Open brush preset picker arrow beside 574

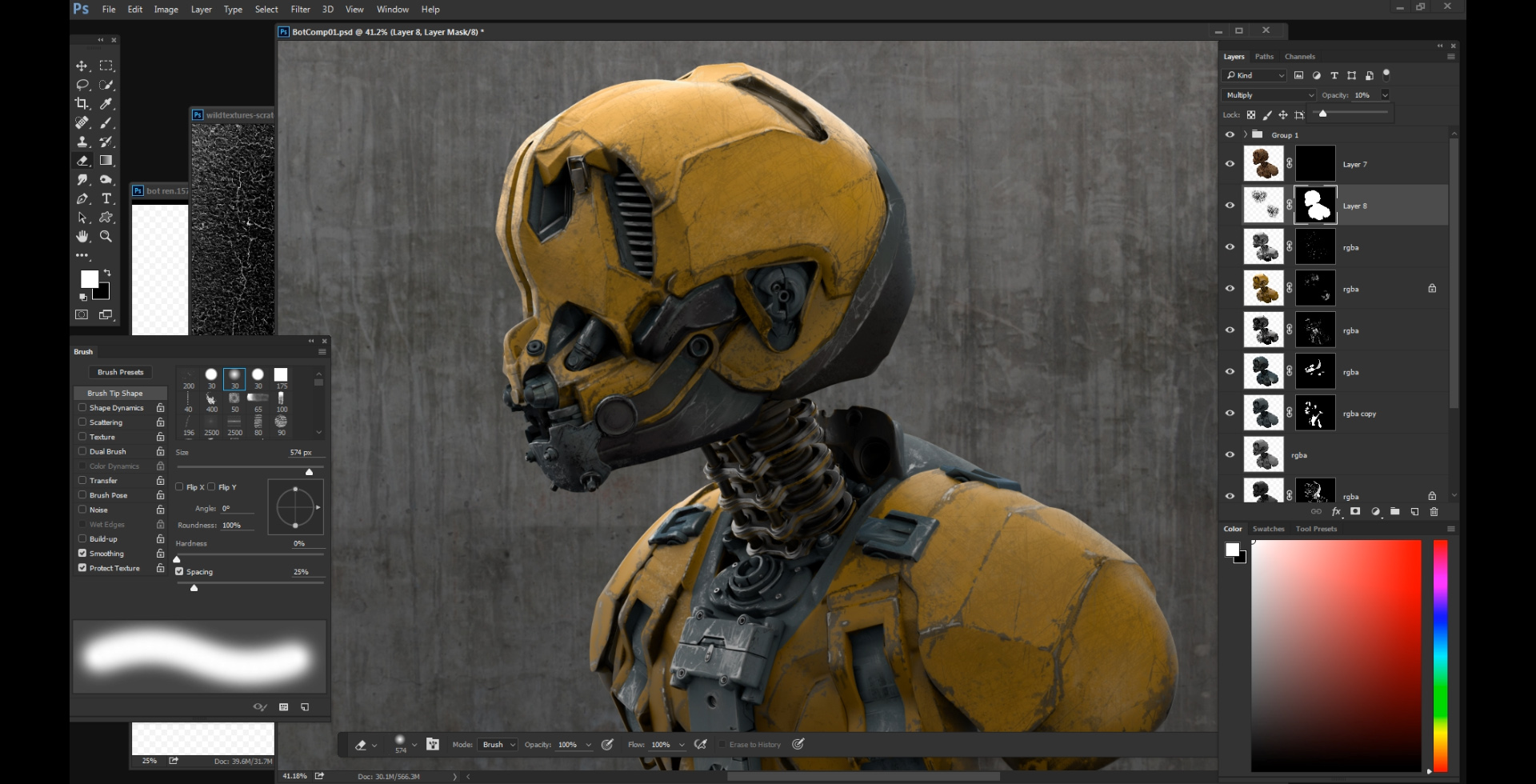click(414, 745)
